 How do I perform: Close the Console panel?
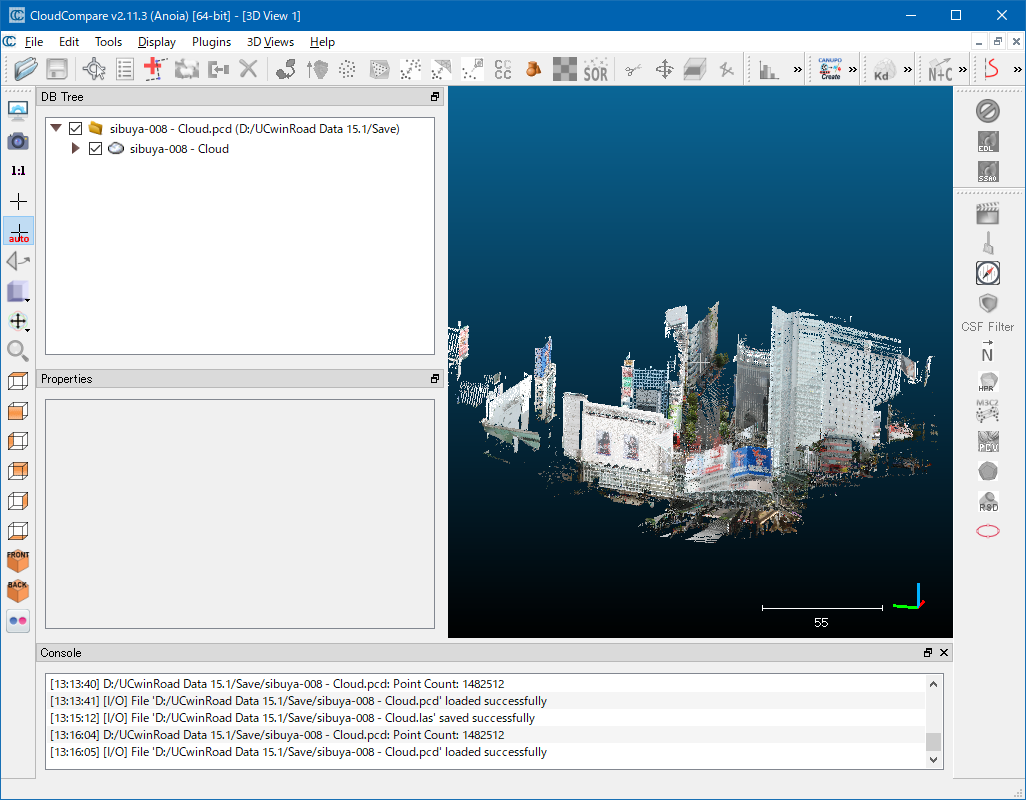pos(944,653)
